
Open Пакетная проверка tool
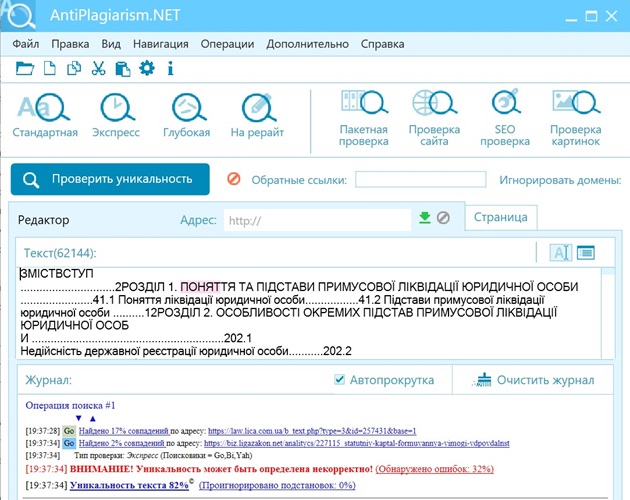click(x=364, y=118)
